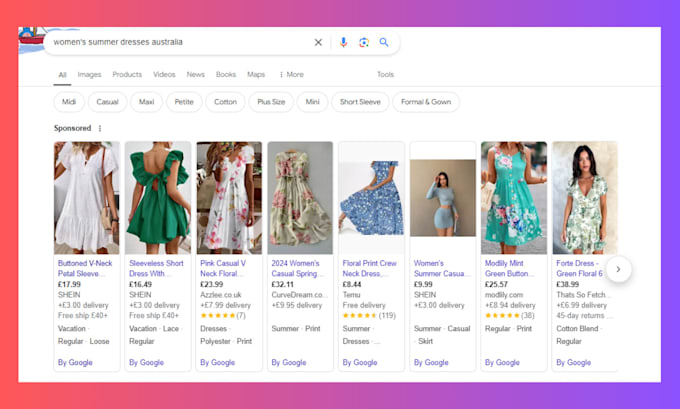Filter results by the Short Sleeve chip
The image size is (680, 409).
[360, 102]
